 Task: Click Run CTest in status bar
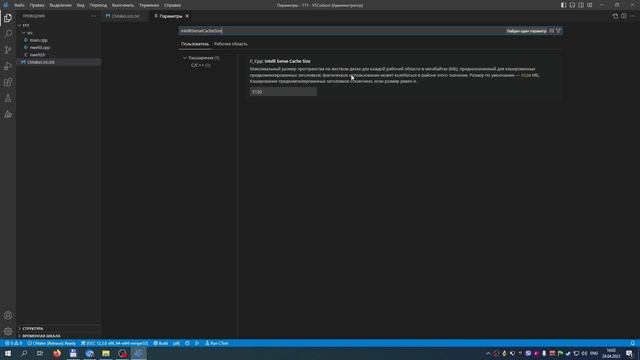[x=217, y=343]
